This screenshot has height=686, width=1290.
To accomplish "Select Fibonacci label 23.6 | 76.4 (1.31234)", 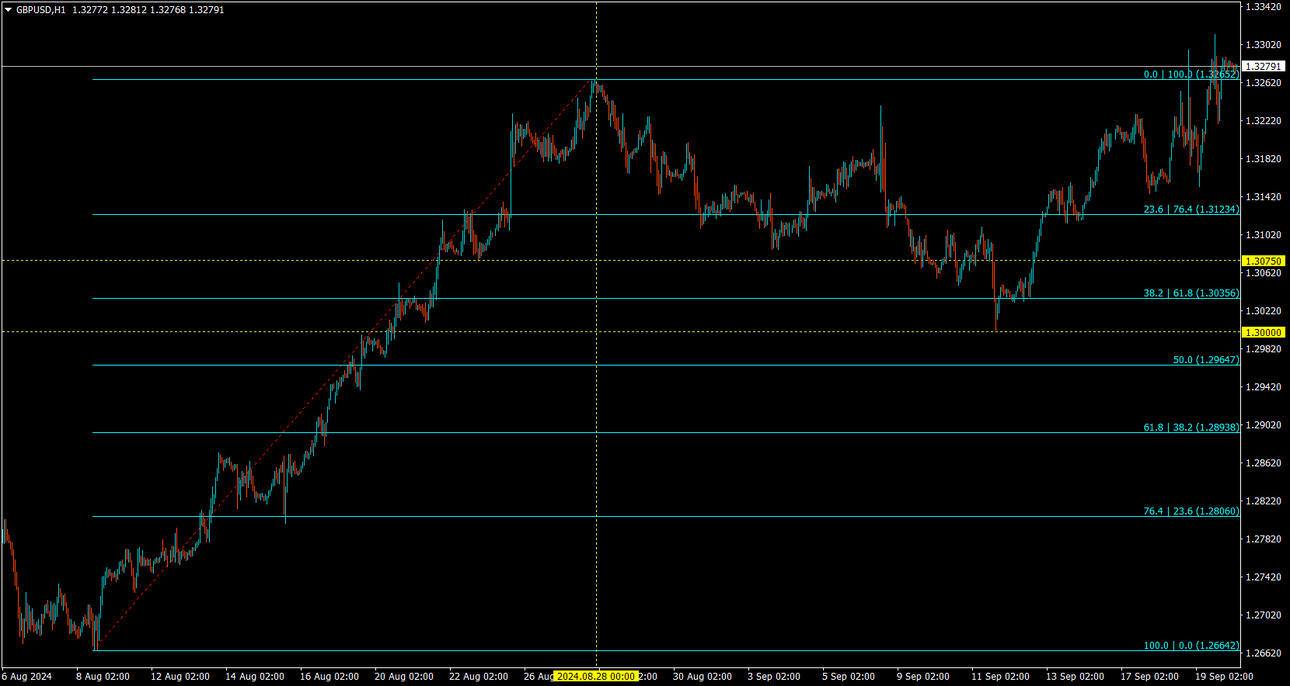I will tap(1191, 209).
